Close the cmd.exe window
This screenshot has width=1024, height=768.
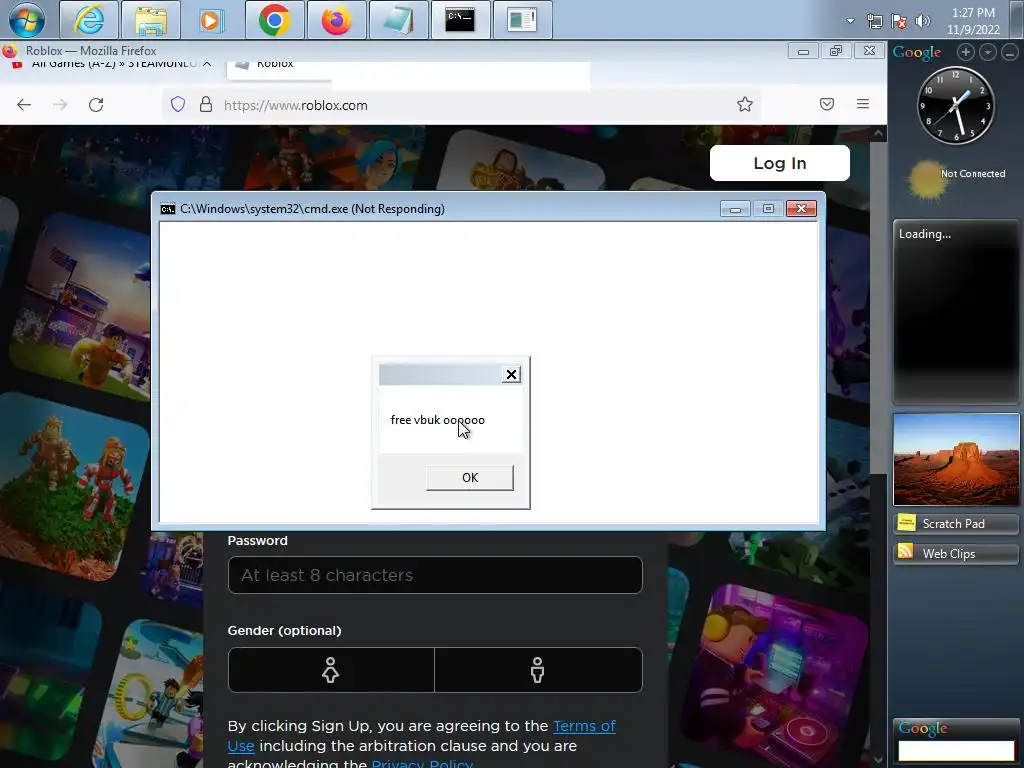[x=801, y=208]
